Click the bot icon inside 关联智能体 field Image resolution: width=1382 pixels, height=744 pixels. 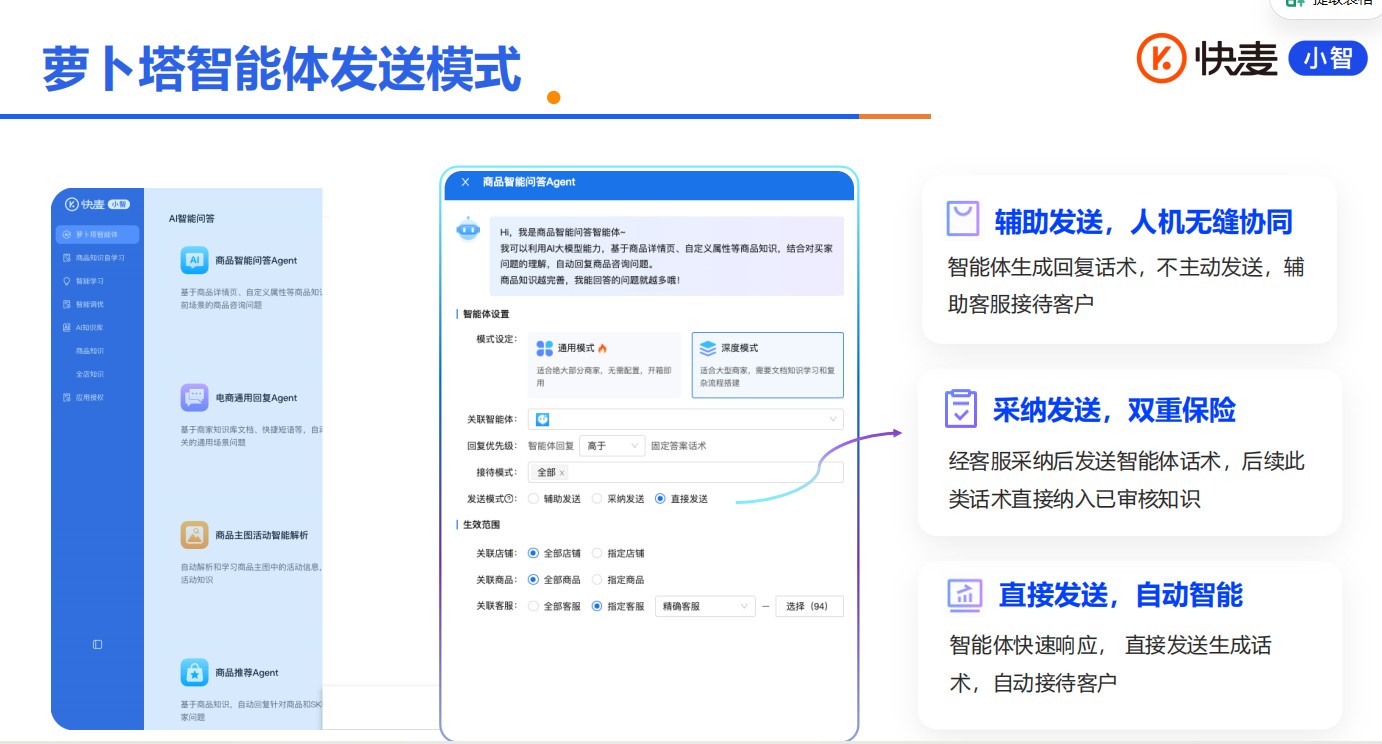pyautogui.click(x=542, y=419)
